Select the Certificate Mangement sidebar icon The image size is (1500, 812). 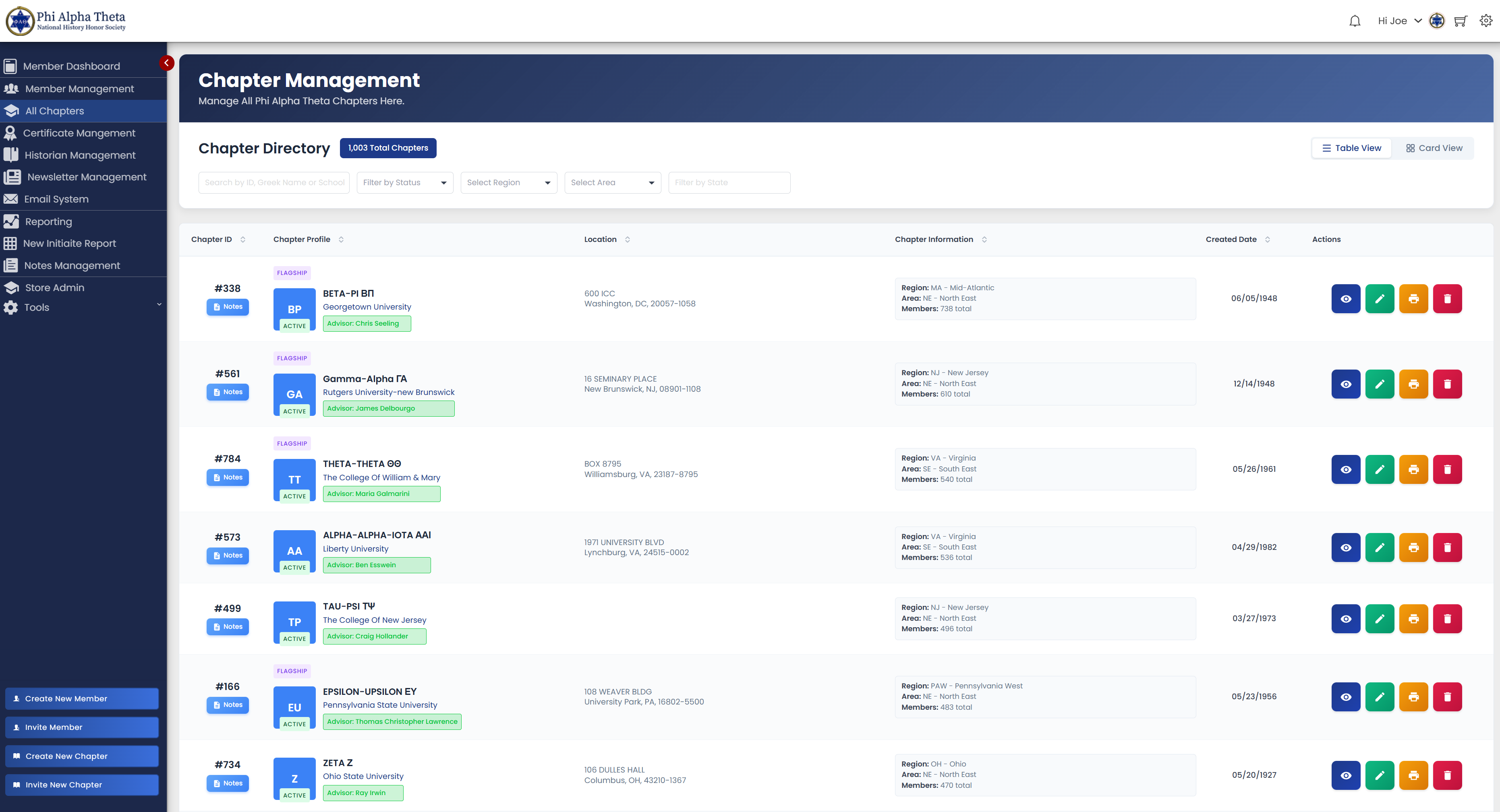[10, 133]
